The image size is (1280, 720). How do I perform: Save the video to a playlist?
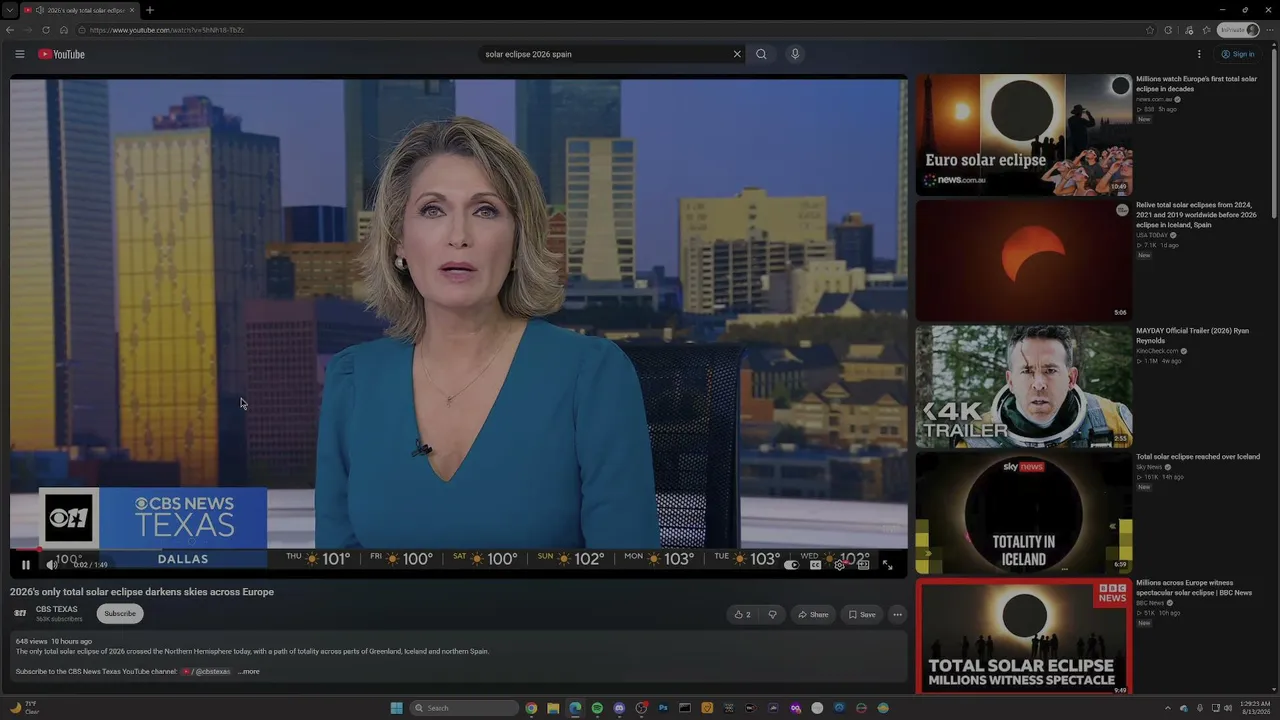(862, 614)
